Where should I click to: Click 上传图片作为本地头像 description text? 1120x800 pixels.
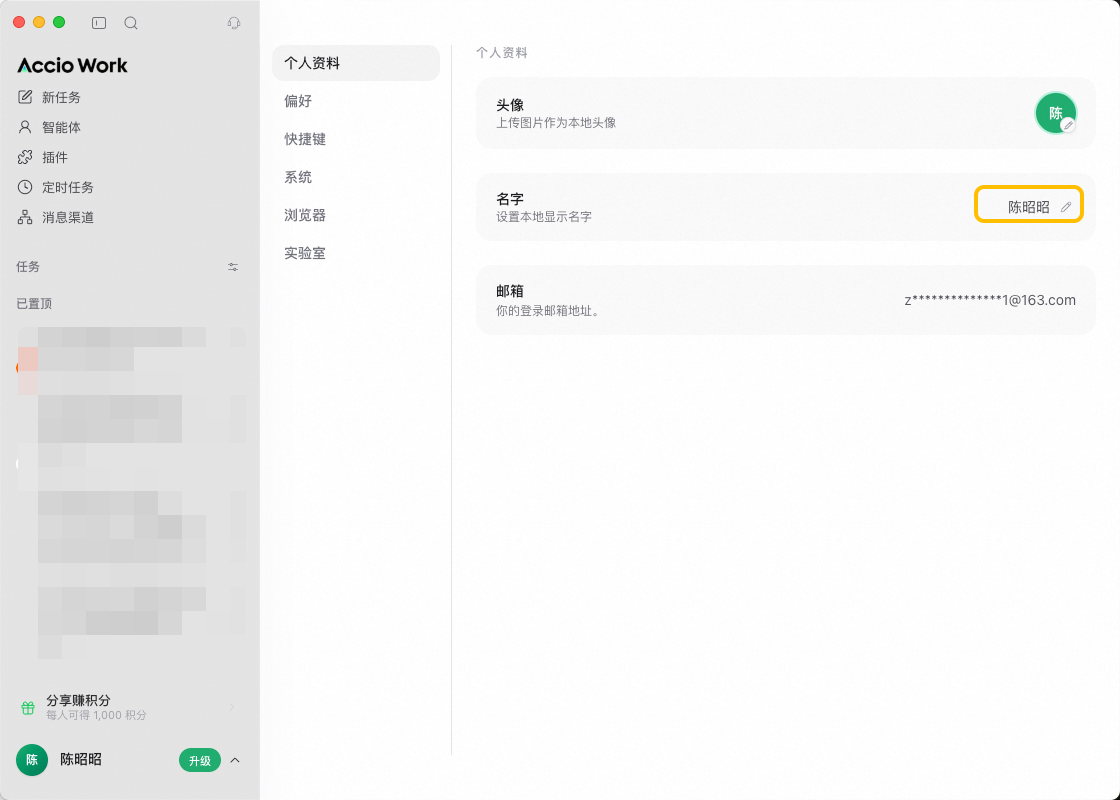click(556, 123)
